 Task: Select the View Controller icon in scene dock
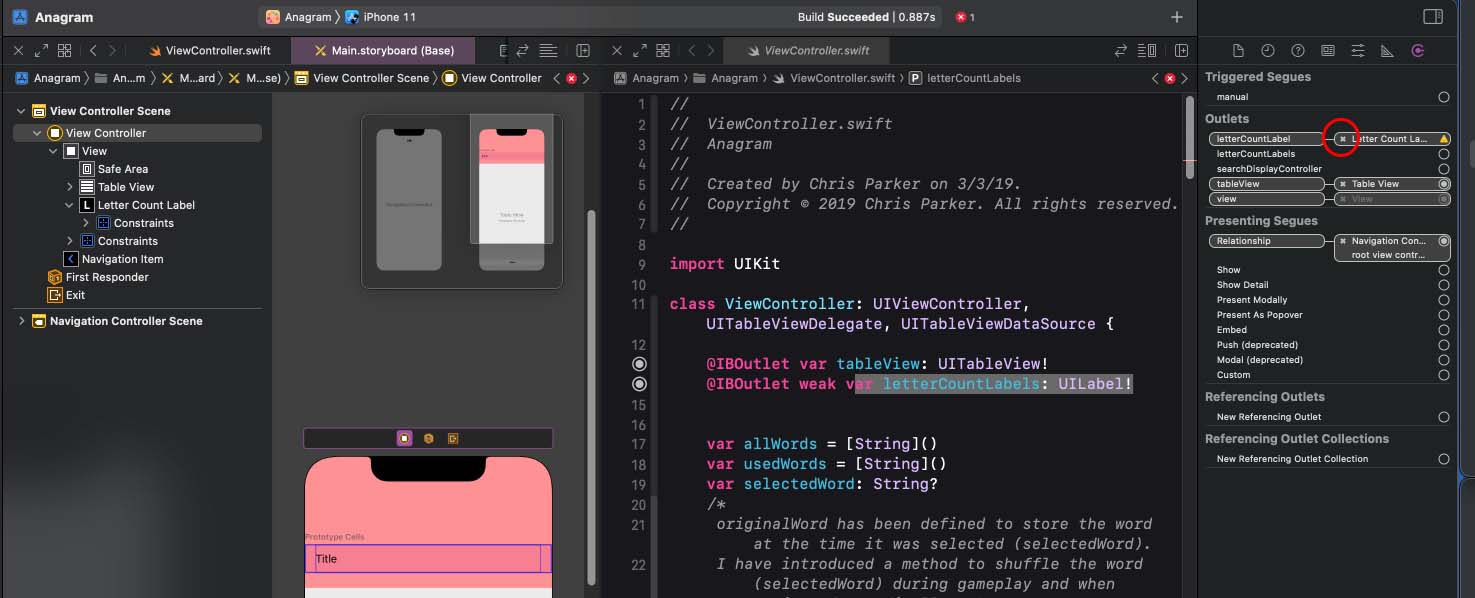point(404,438)
